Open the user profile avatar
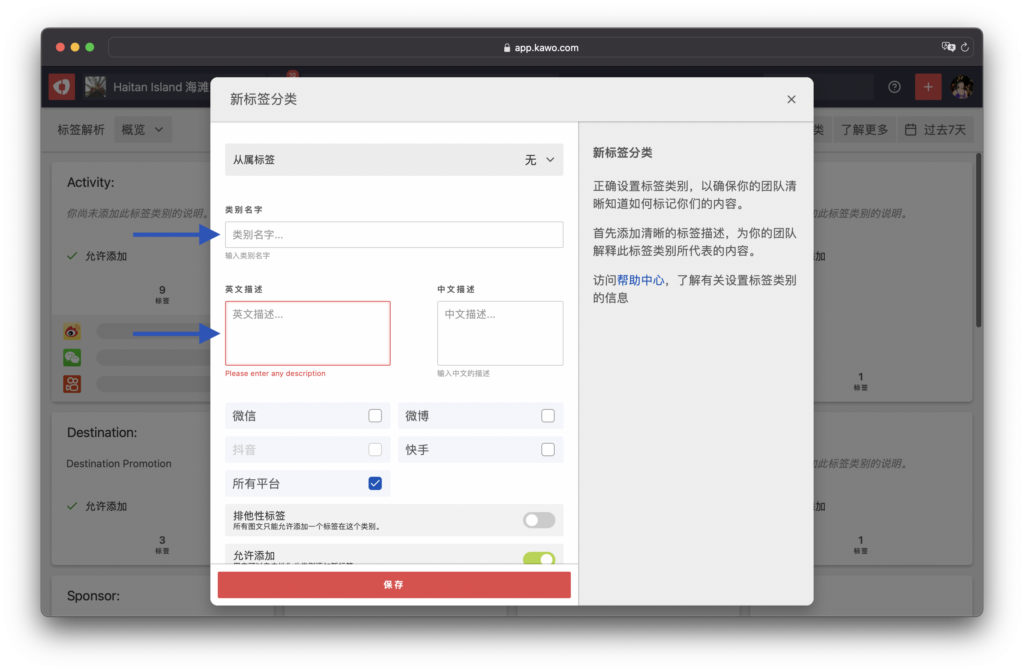Screen dimensions: 1024x671 962,87
